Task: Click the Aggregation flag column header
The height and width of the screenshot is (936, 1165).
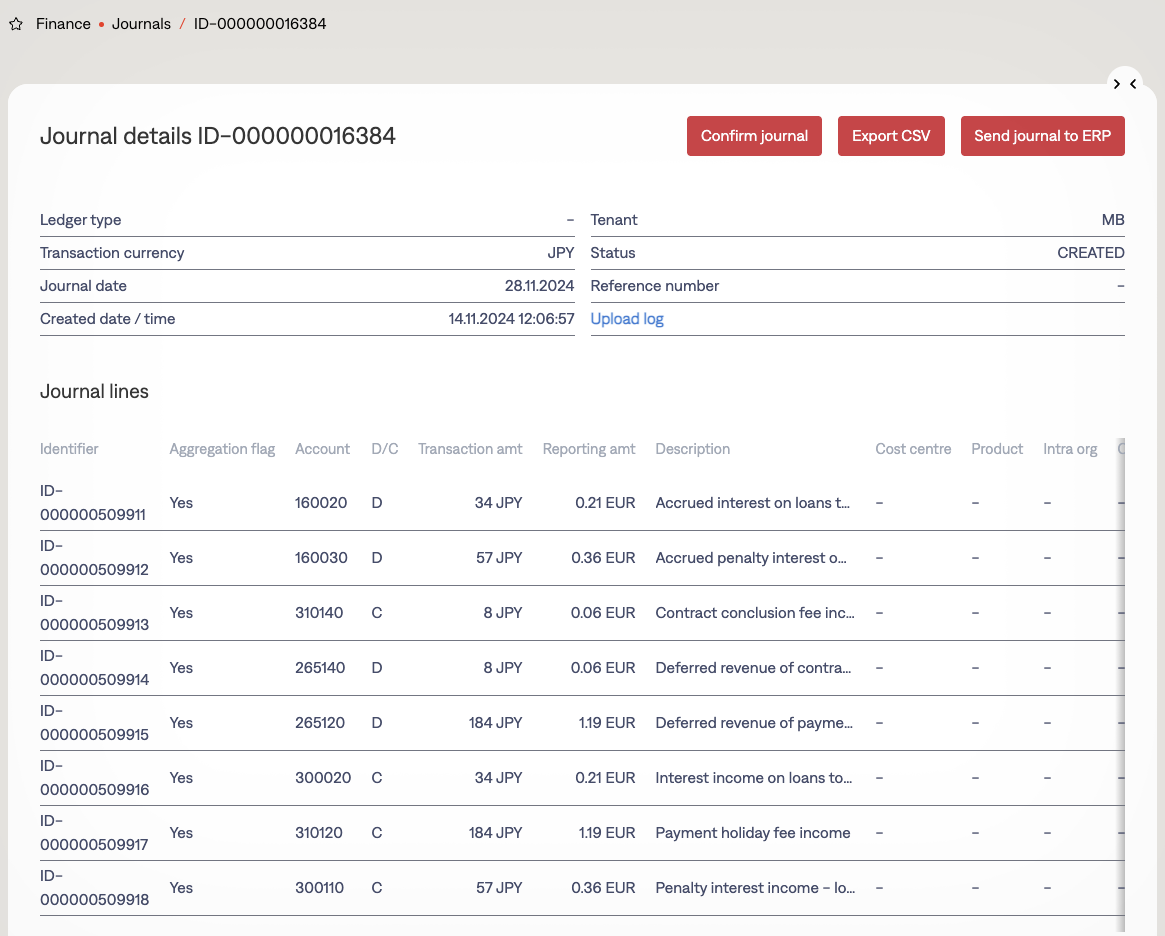Action: 222,449
